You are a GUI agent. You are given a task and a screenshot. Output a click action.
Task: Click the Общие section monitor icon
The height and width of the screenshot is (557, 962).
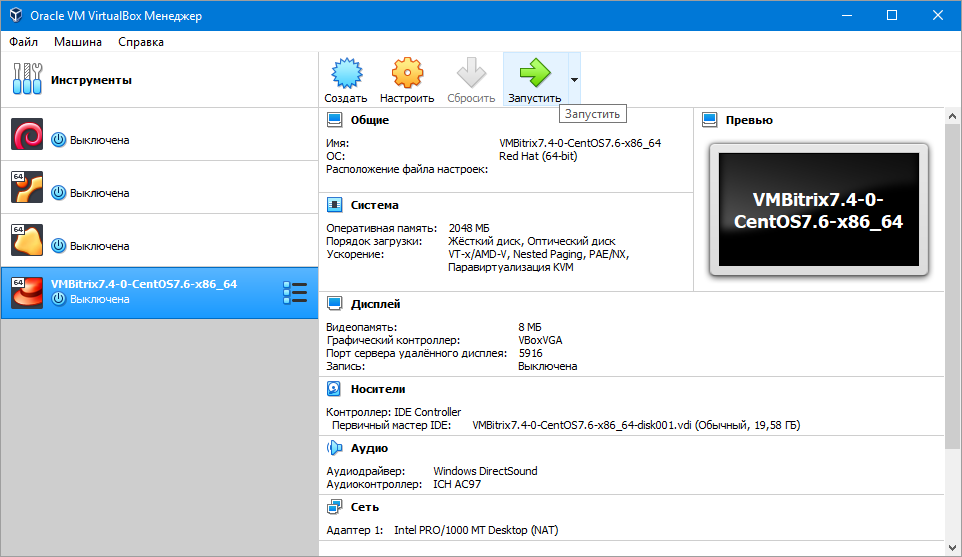tap(335, 120)
